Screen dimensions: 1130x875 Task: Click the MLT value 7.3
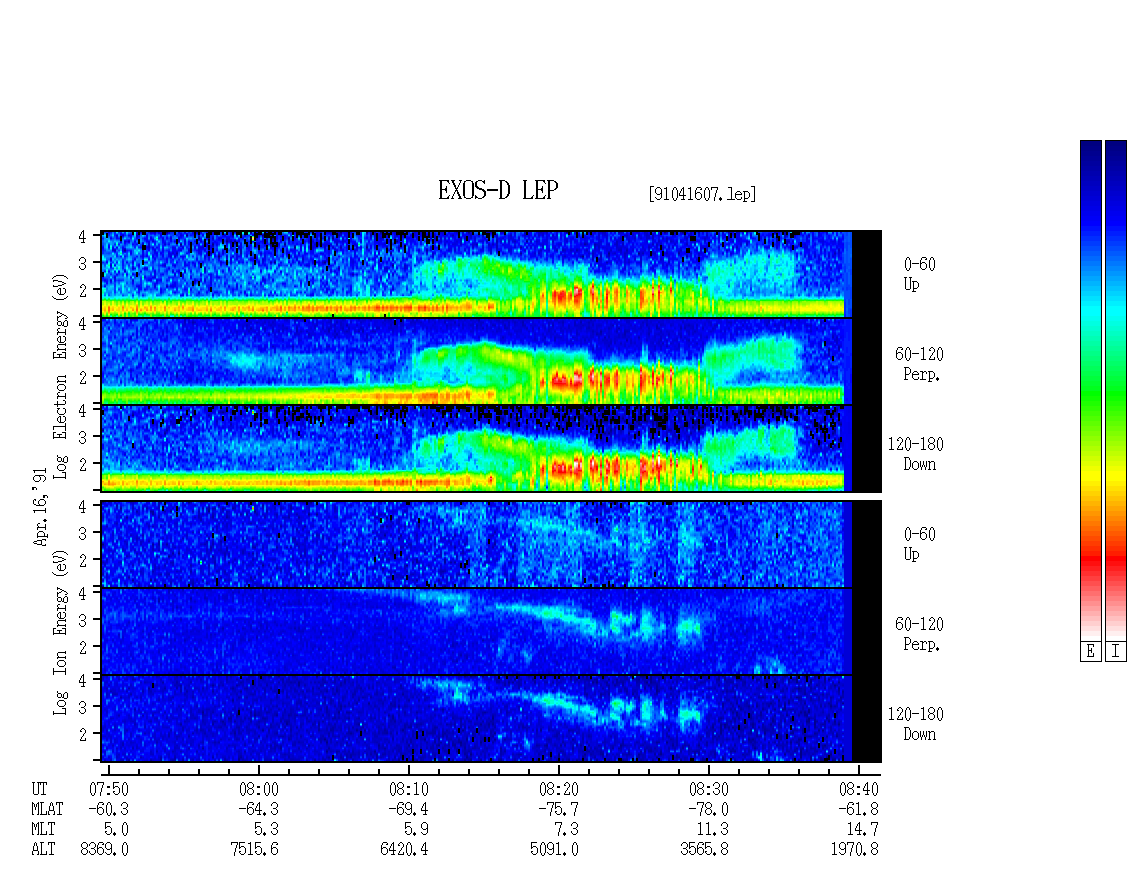[x=566, y=830]
